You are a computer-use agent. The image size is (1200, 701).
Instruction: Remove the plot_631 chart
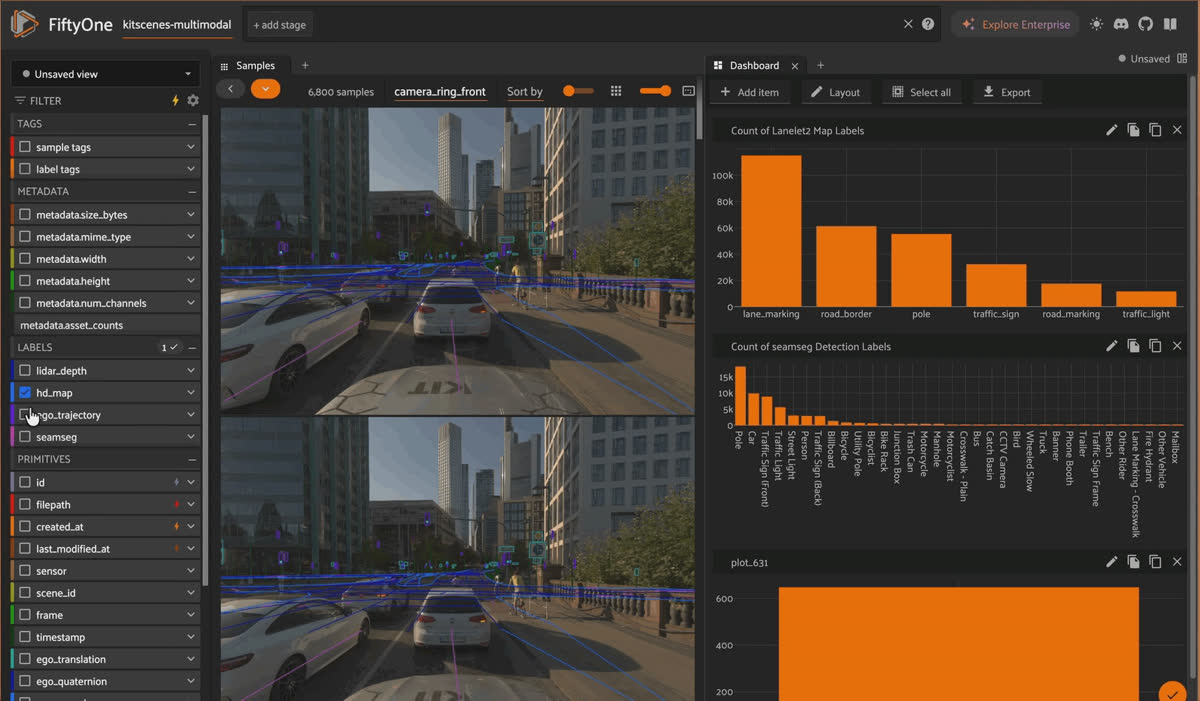point(1177,562)
